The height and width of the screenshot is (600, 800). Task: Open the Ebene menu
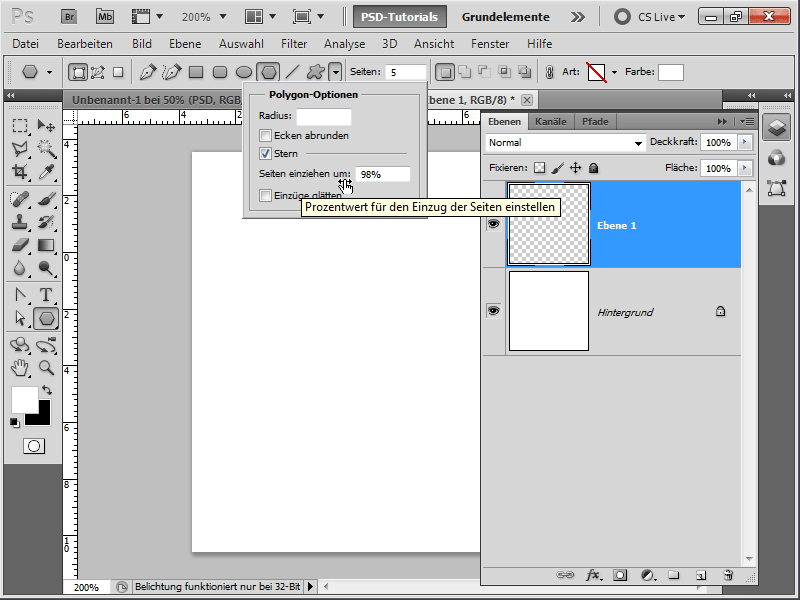tap(185, 44)
